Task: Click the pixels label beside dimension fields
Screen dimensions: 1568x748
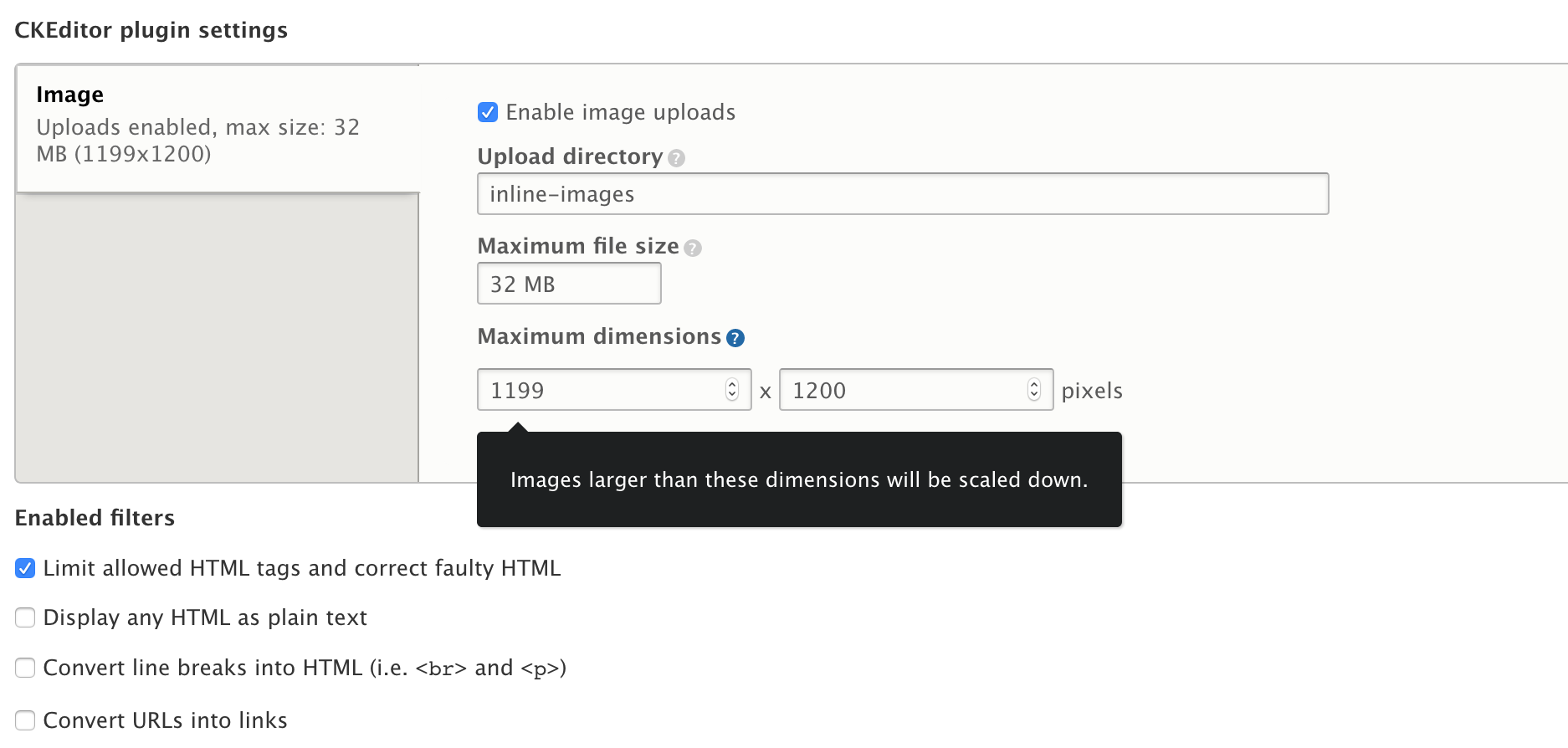Action: point(1092,390)
